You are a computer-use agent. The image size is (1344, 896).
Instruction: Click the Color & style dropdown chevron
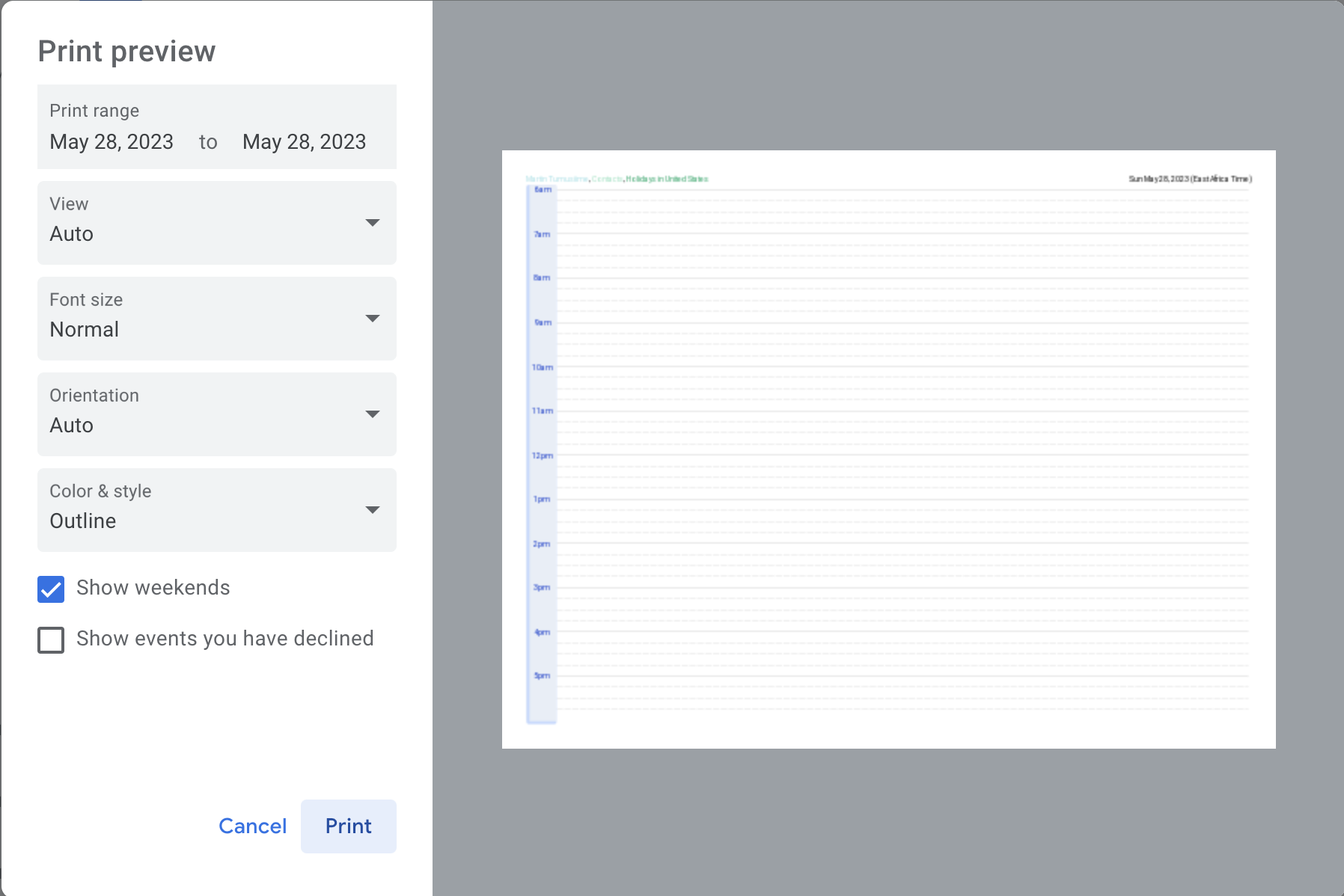point(373,510)
